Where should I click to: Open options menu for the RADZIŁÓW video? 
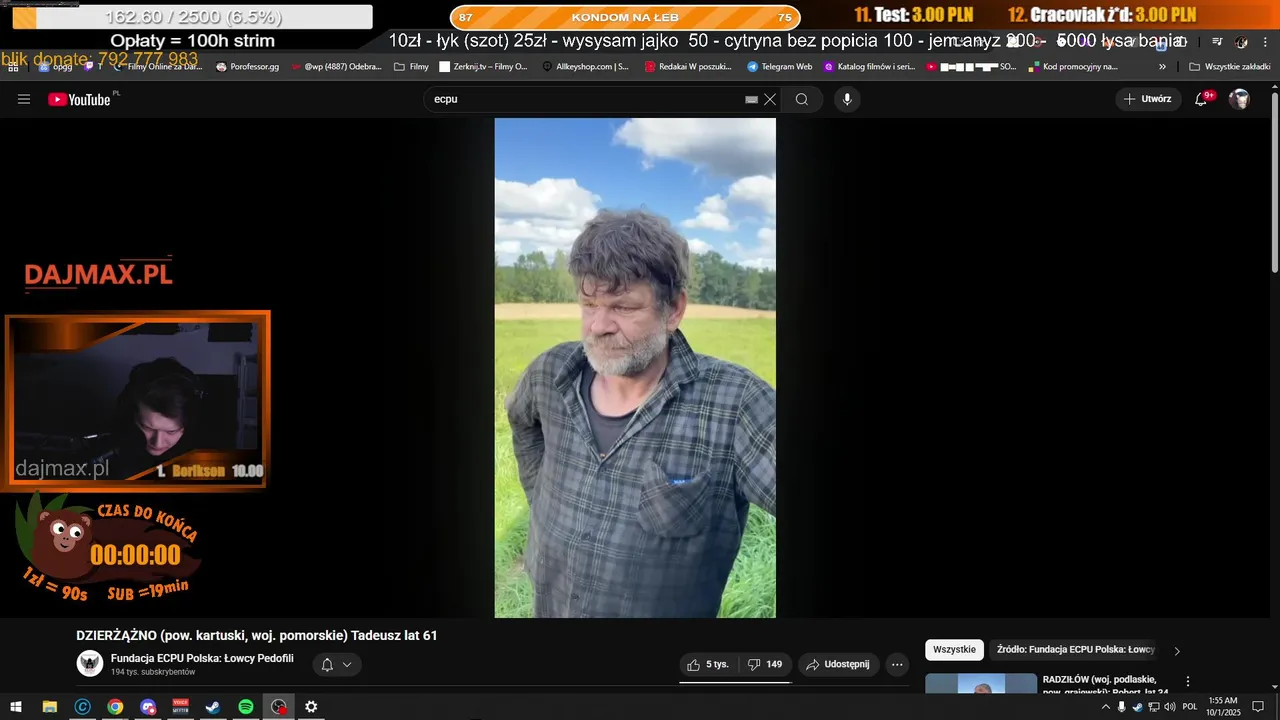[1188, 681]
